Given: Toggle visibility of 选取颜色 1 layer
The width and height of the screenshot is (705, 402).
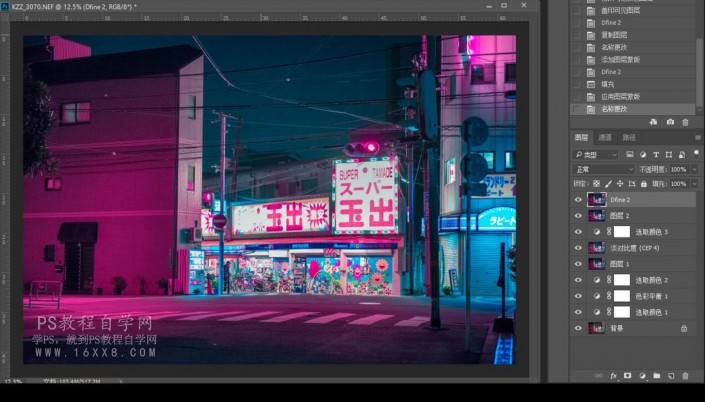Looking at the screenshot, I should [x=578, y=312].
